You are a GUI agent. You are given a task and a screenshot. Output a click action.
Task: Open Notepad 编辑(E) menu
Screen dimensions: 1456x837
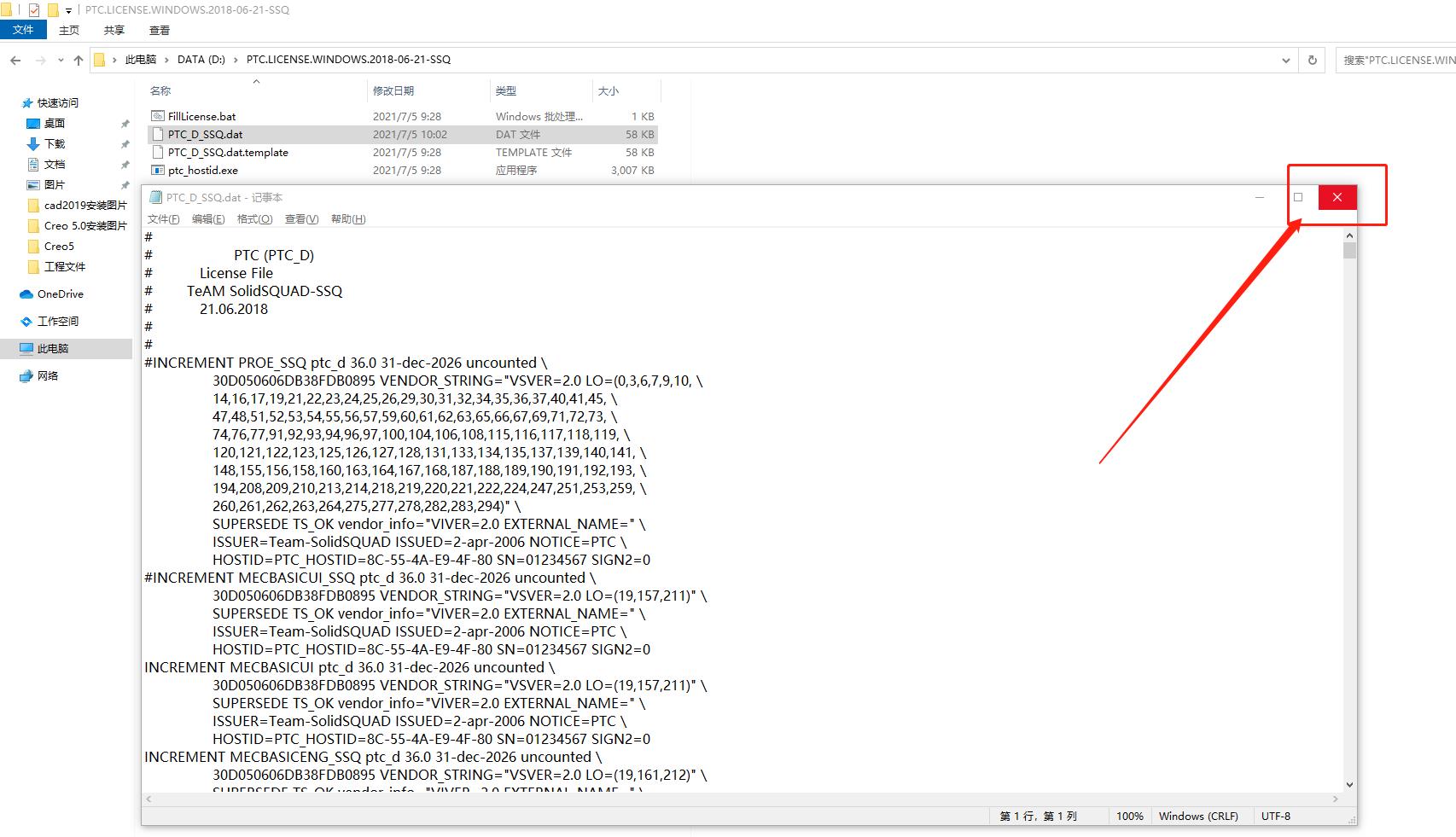pyautogui.click(x=208, y=219)
